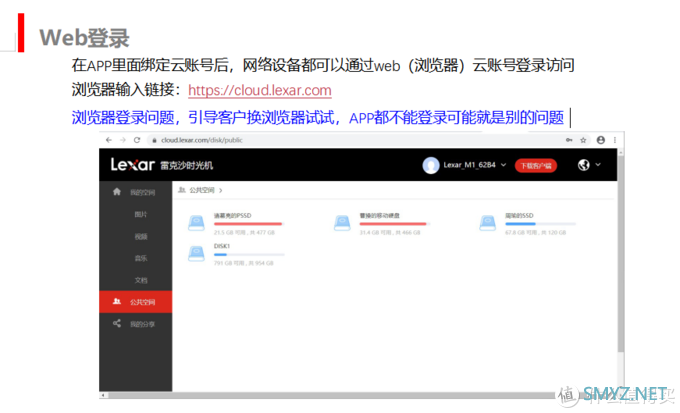The height and width of the screenshot is (413, 680).
Task: Click the people icon in the breadcrumb
Action: point(182,190)
